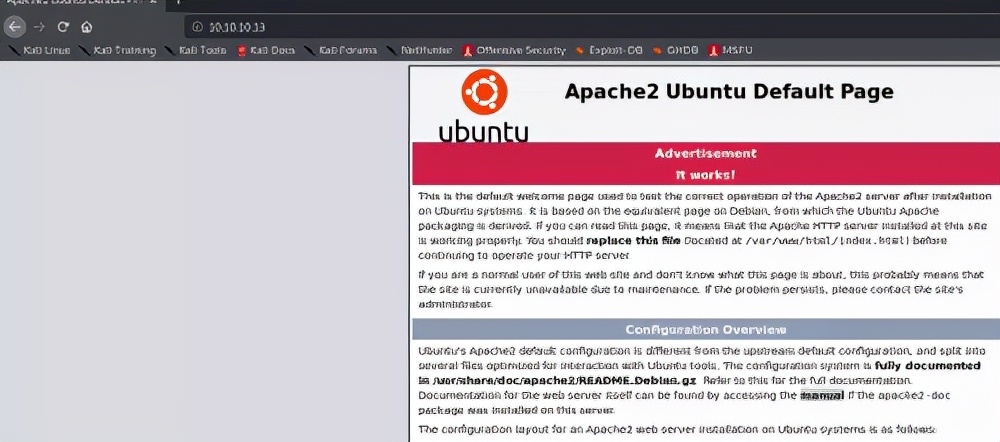Click the "Configuration Overview" section header
The height and width of the screenshot is (442, 1000).
pos(705,330)
